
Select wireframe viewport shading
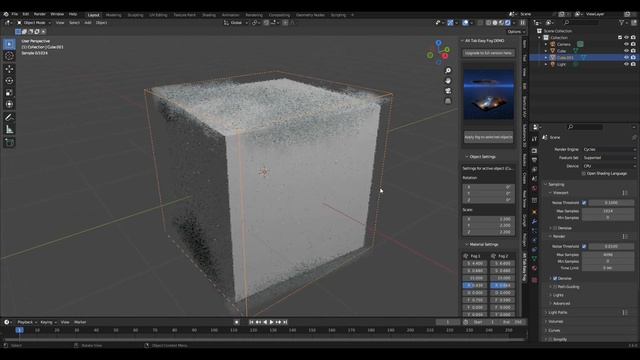[489, 23]
